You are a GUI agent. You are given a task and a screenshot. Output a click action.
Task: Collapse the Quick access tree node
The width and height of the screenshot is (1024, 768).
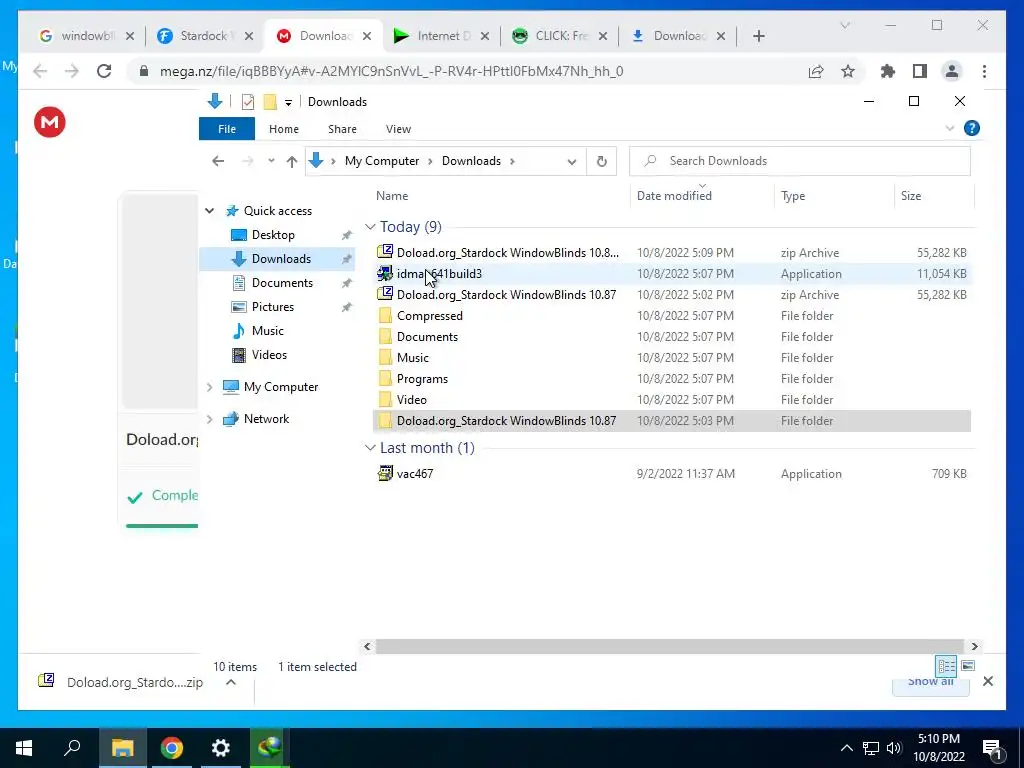(210, 211)
